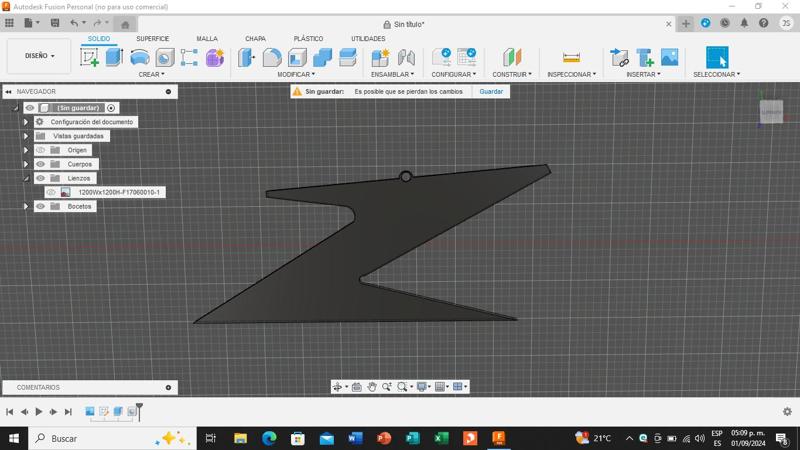Viewport: 800px width, 450px height.
Task: Select the Pan hand tool
Action: [x=372, y=387]
